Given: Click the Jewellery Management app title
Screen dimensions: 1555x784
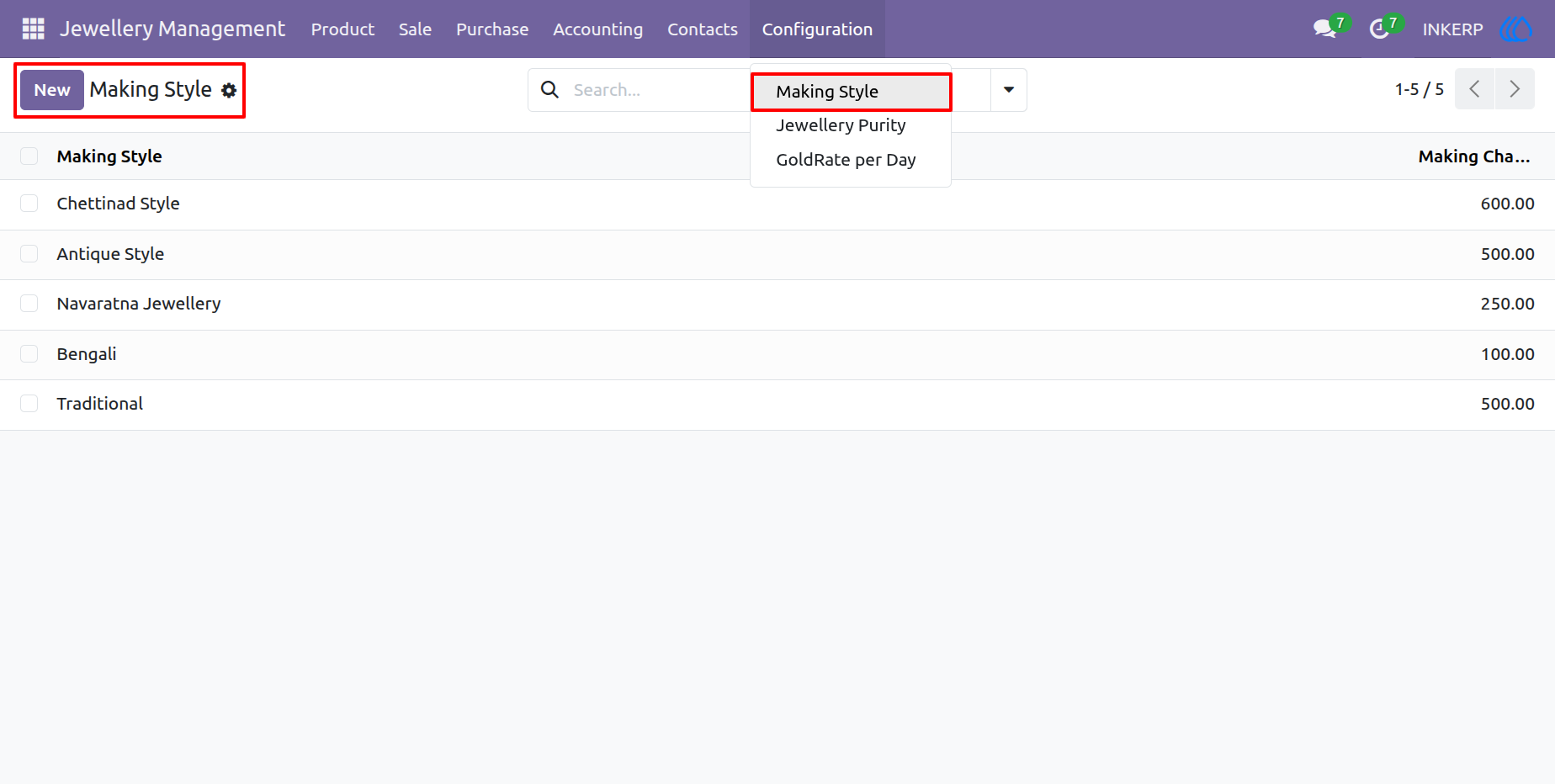Looking at the screenshot, I should point(172,29).
